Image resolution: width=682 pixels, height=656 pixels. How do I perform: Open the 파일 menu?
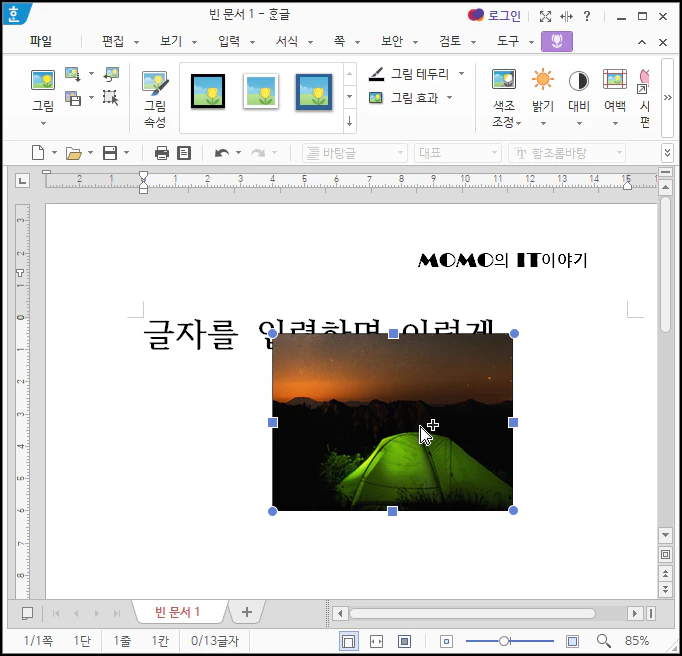[x=40, y=41]
